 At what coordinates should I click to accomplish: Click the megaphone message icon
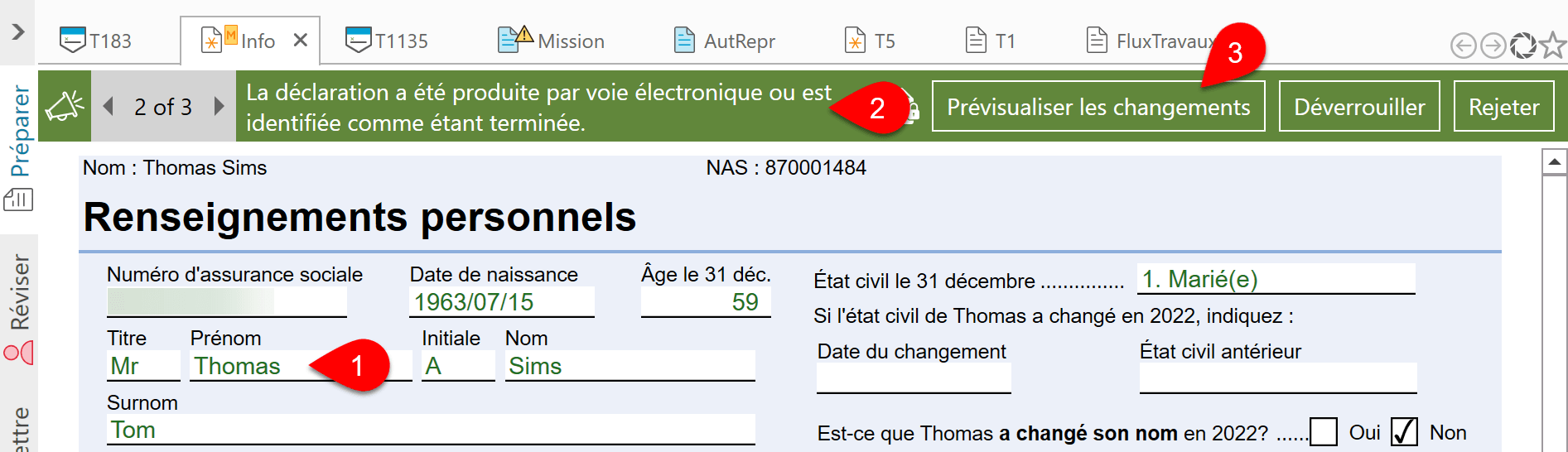tap(65, 106)
